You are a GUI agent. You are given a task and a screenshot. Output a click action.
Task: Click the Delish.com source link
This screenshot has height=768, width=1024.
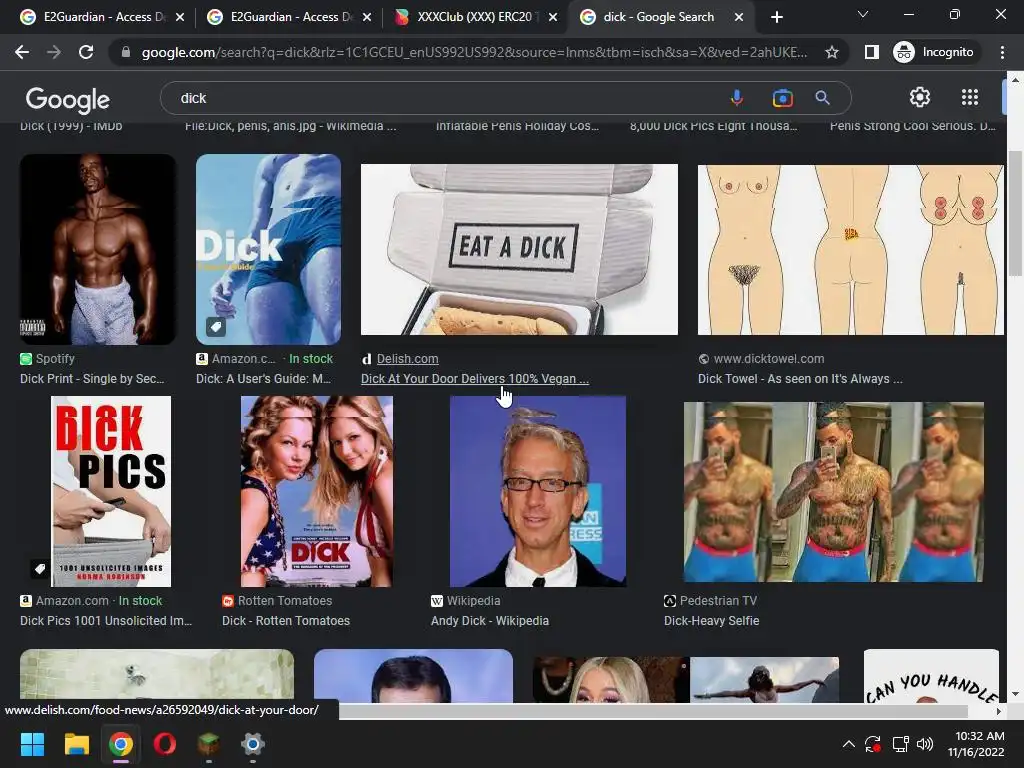[x=408, y=359]
